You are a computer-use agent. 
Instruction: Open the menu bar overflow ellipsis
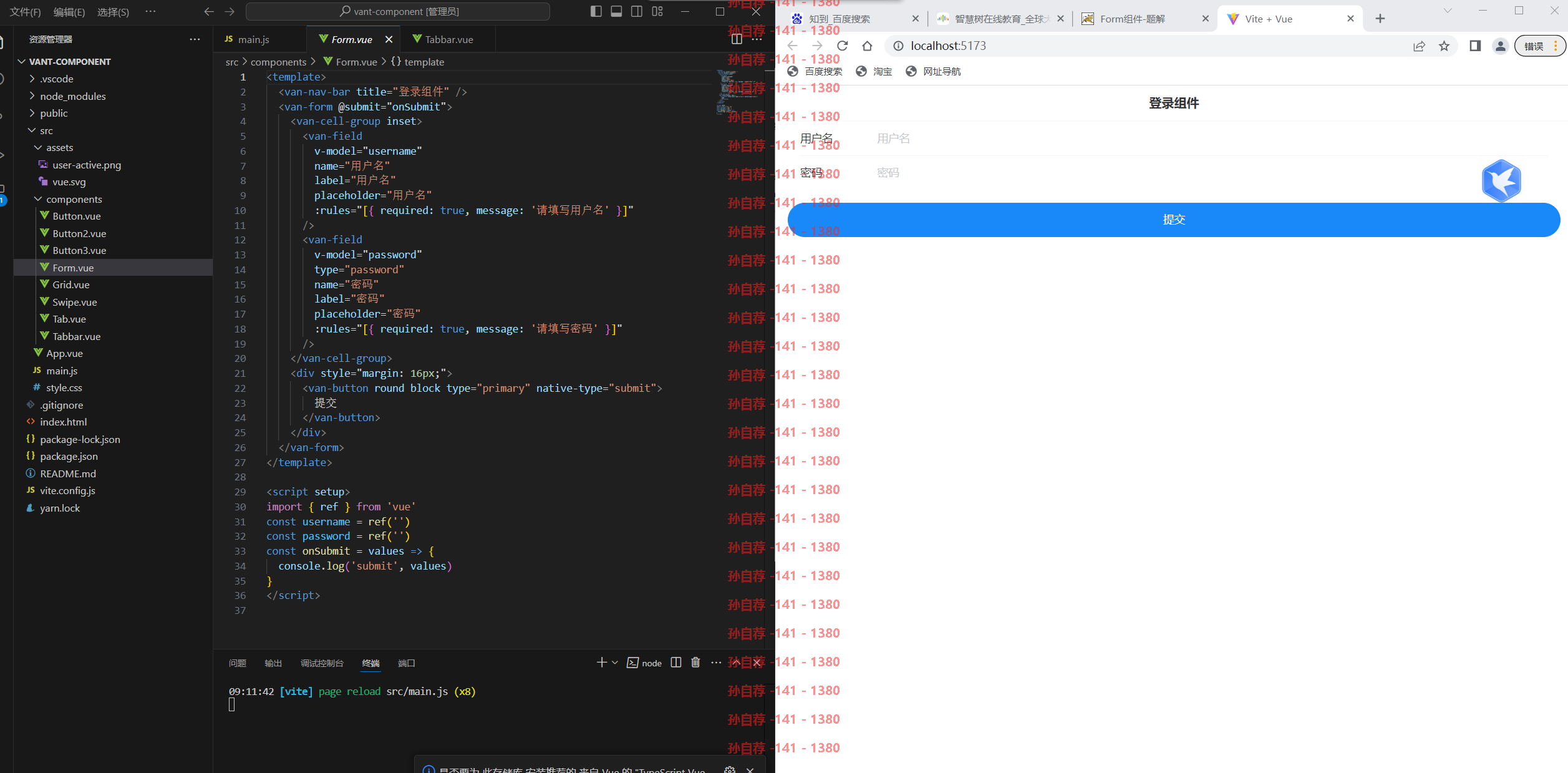[150, 11]
